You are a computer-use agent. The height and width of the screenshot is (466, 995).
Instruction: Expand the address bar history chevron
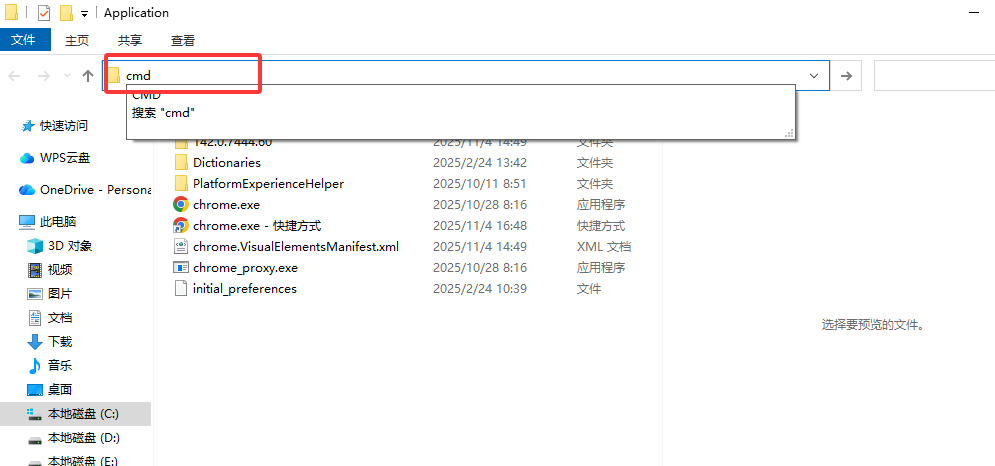814,76
